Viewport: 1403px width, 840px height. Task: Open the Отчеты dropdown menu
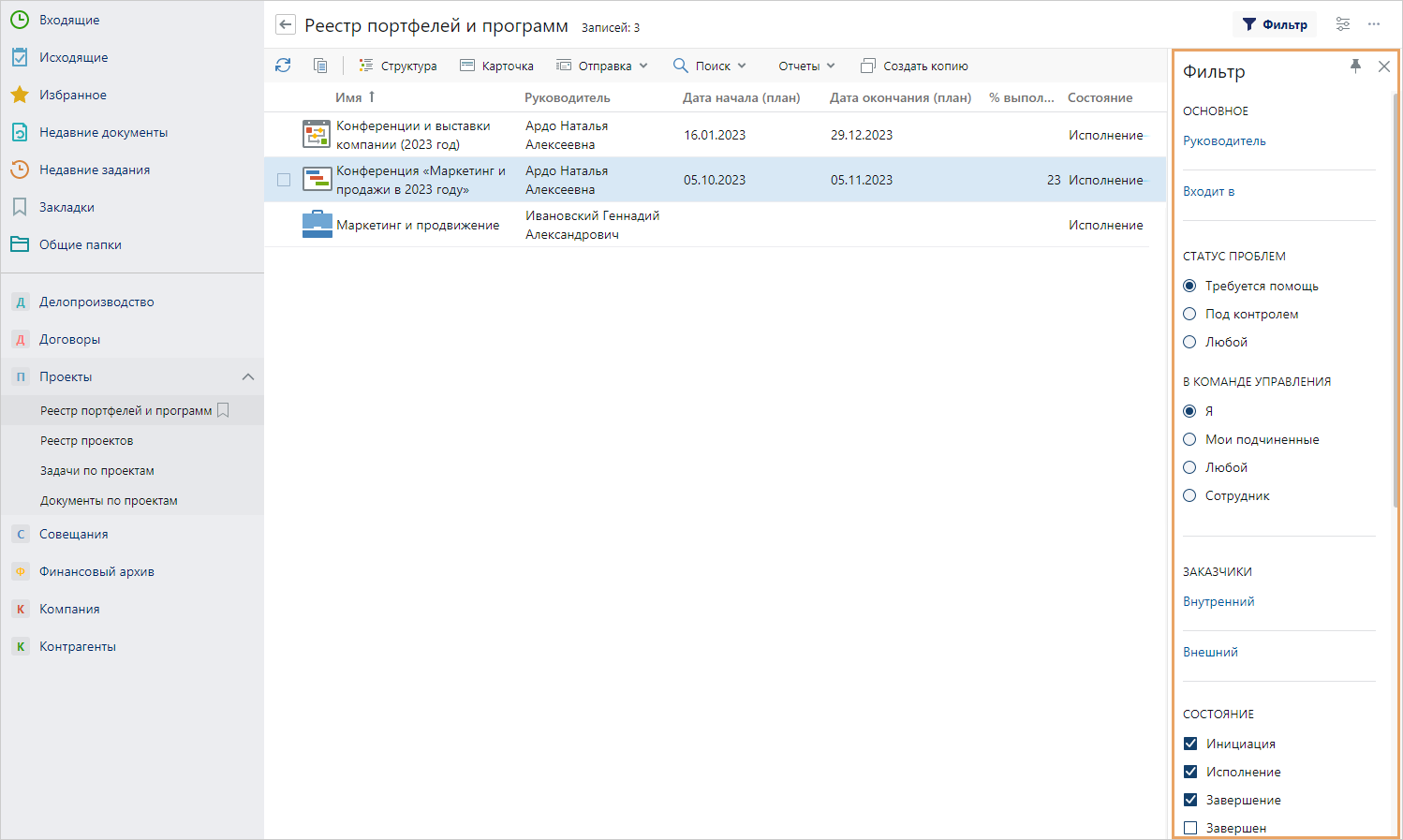coord(805,66)
